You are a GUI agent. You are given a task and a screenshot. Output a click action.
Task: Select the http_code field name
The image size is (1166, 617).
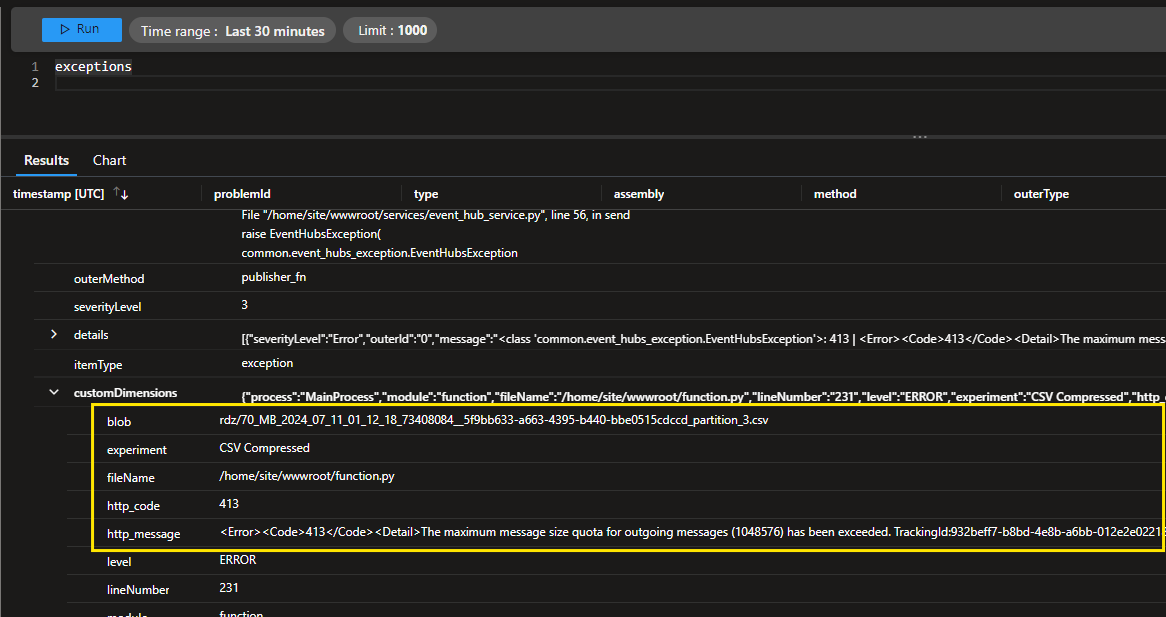[133, 505]
